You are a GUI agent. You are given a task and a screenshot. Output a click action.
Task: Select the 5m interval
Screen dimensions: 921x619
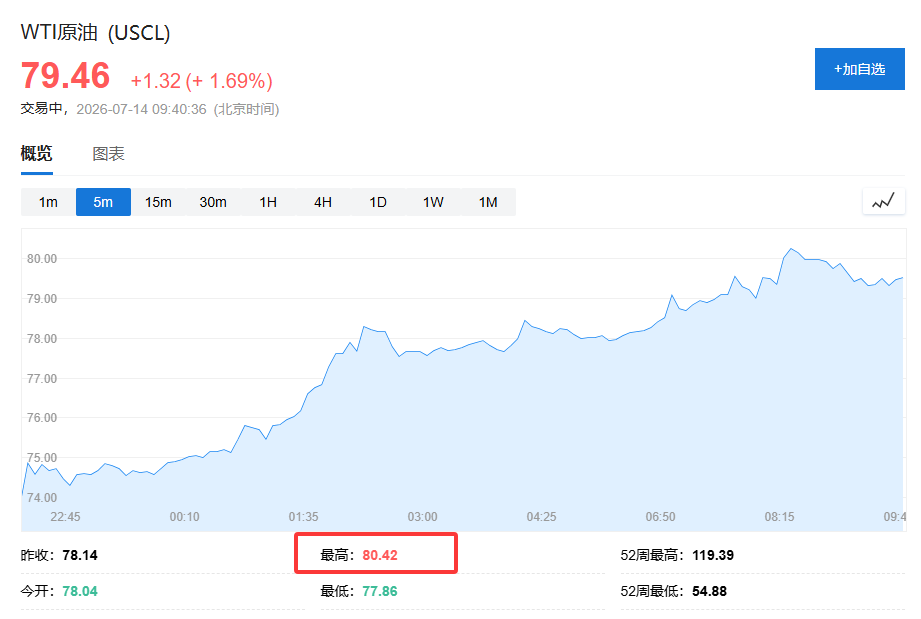click(x=103, y=202)
